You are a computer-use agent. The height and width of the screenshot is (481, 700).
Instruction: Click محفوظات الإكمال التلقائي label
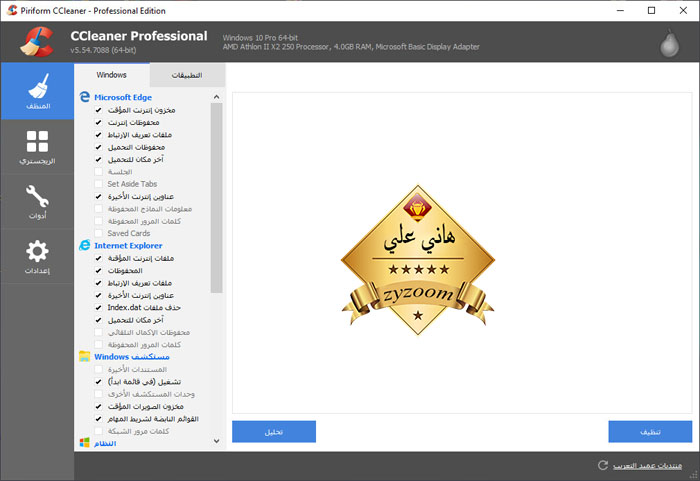149,332
